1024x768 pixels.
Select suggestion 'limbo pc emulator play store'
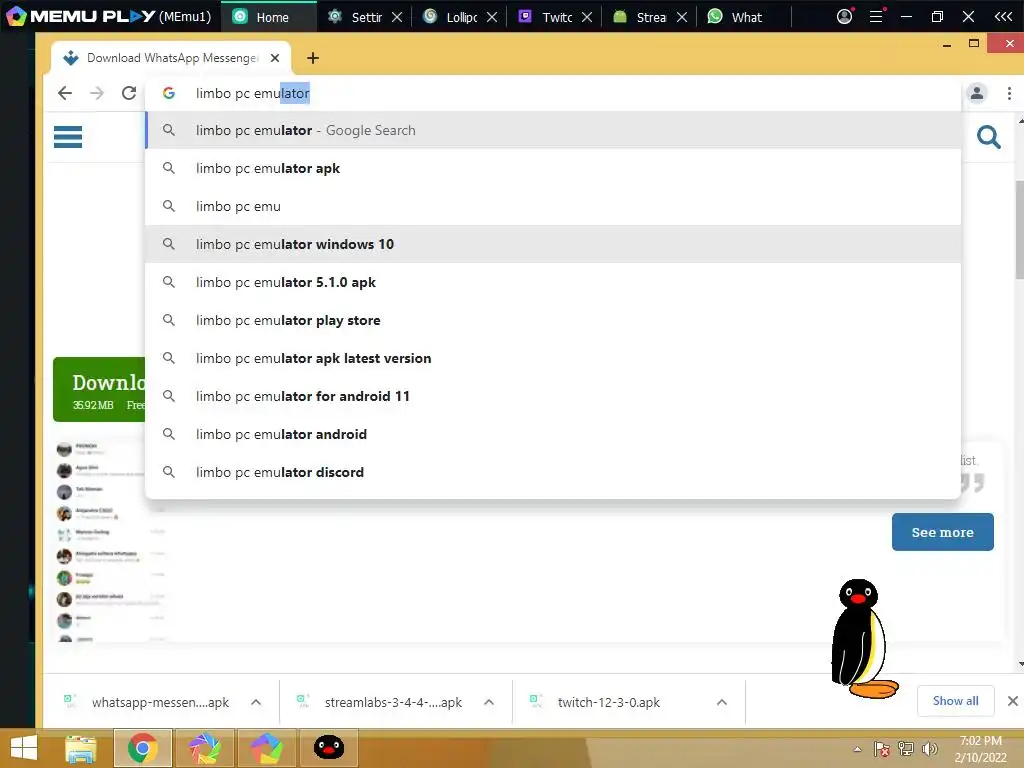[x=552, y=320]
